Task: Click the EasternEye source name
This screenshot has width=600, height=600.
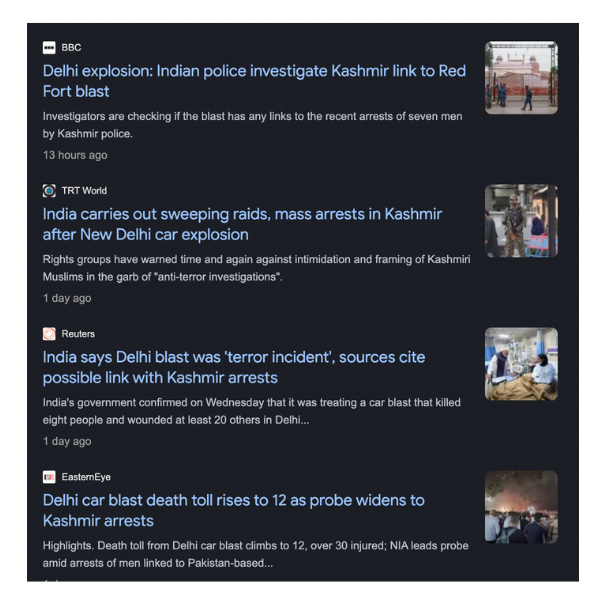Action: [x=86, y=477]
